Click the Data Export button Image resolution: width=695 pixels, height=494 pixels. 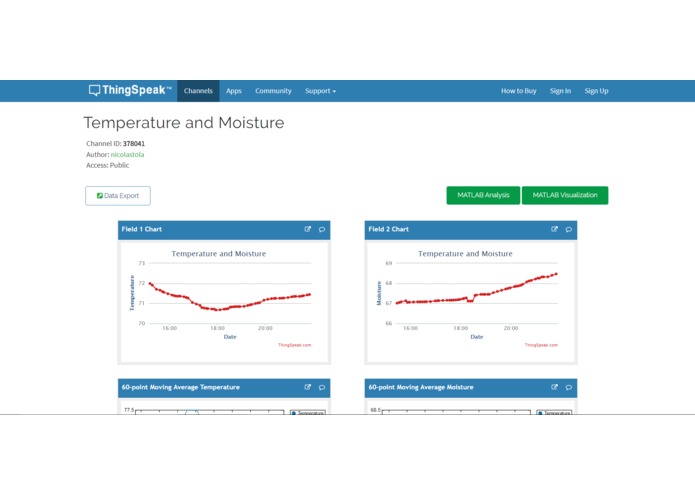tap(118, 196)
